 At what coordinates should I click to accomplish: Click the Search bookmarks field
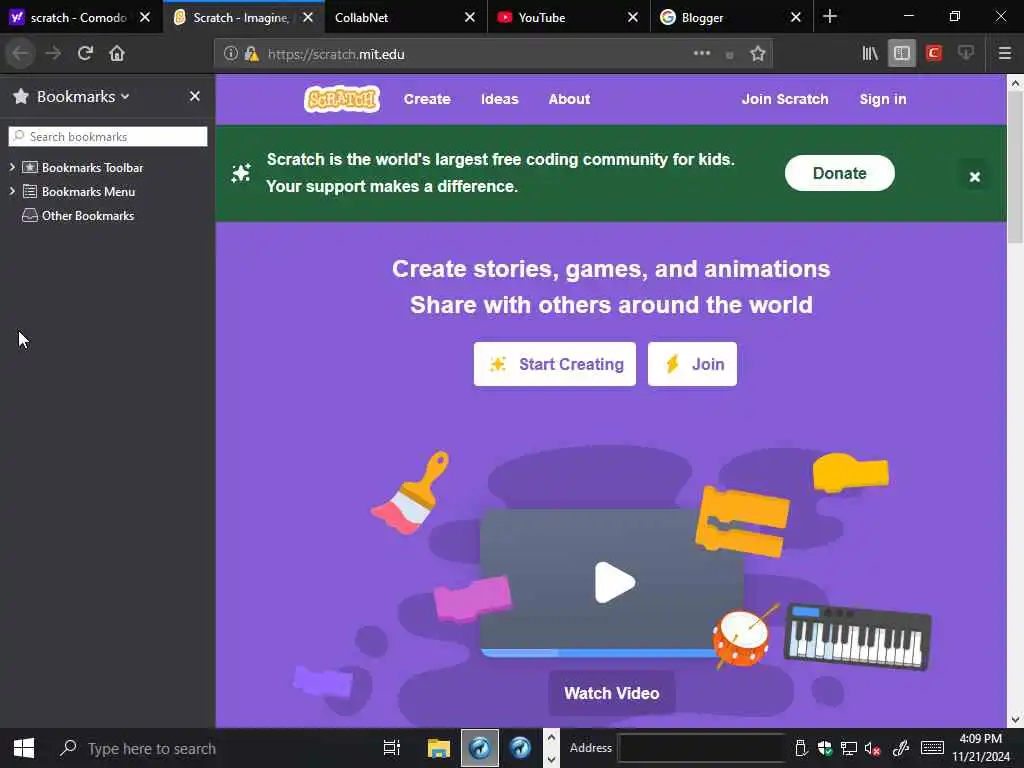[x=108, y=136]
